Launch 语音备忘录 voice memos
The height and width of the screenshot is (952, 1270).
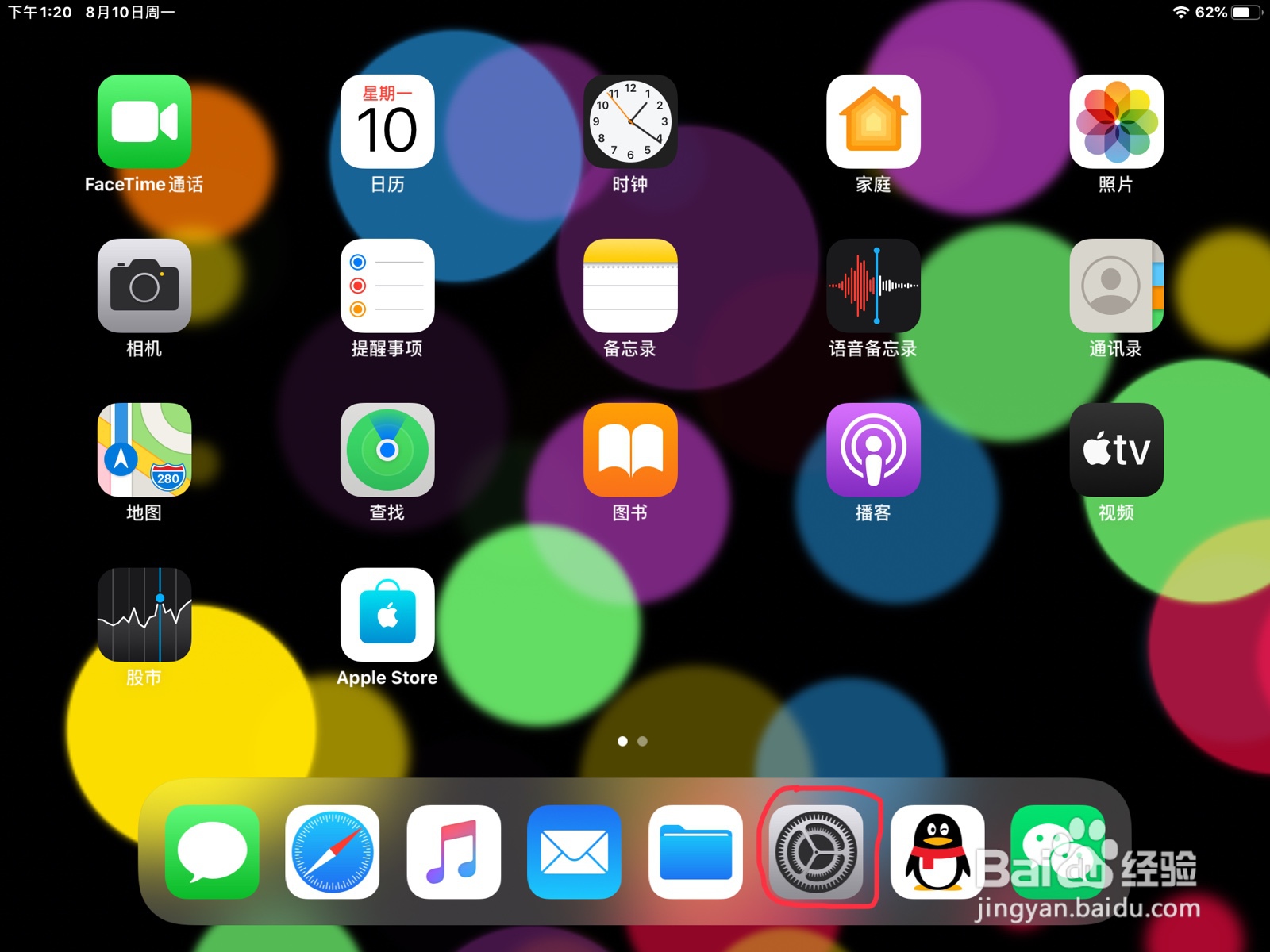click(x=873, y=286)
